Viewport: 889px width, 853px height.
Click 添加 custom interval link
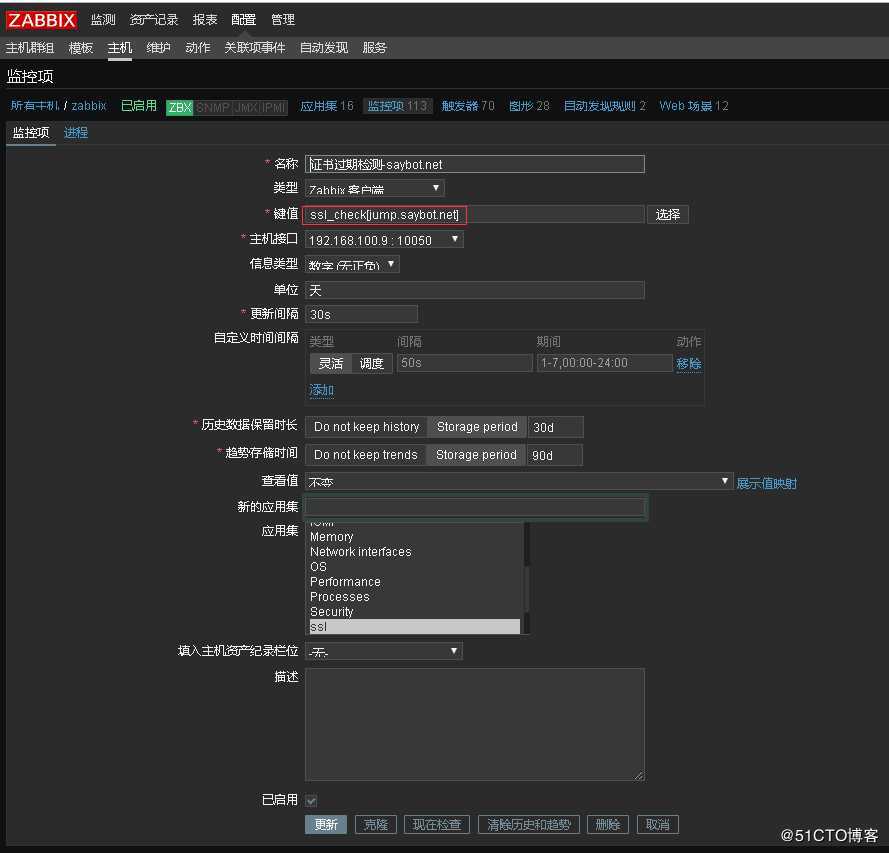[321, 390]
